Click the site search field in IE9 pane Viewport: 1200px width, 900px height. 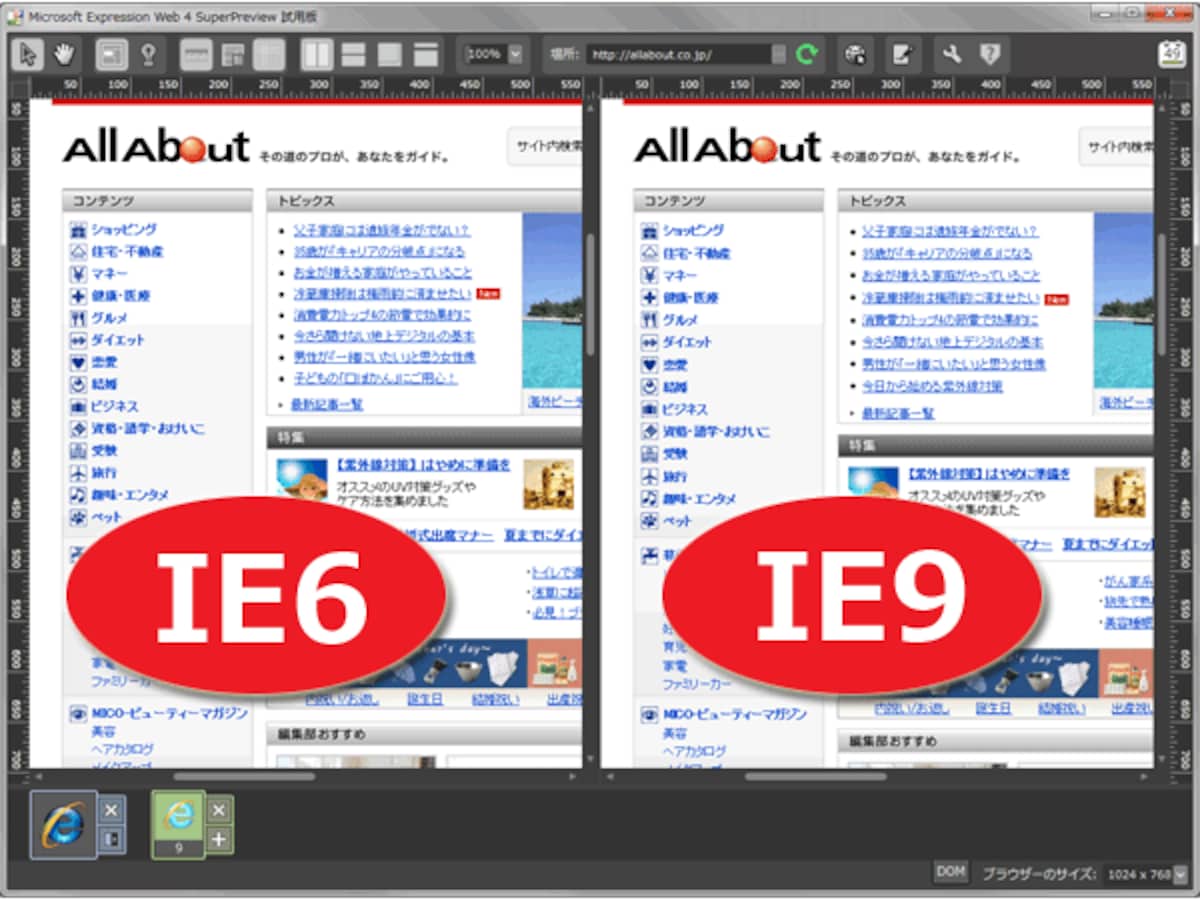pyautogui.click(x=1116, y=147)
